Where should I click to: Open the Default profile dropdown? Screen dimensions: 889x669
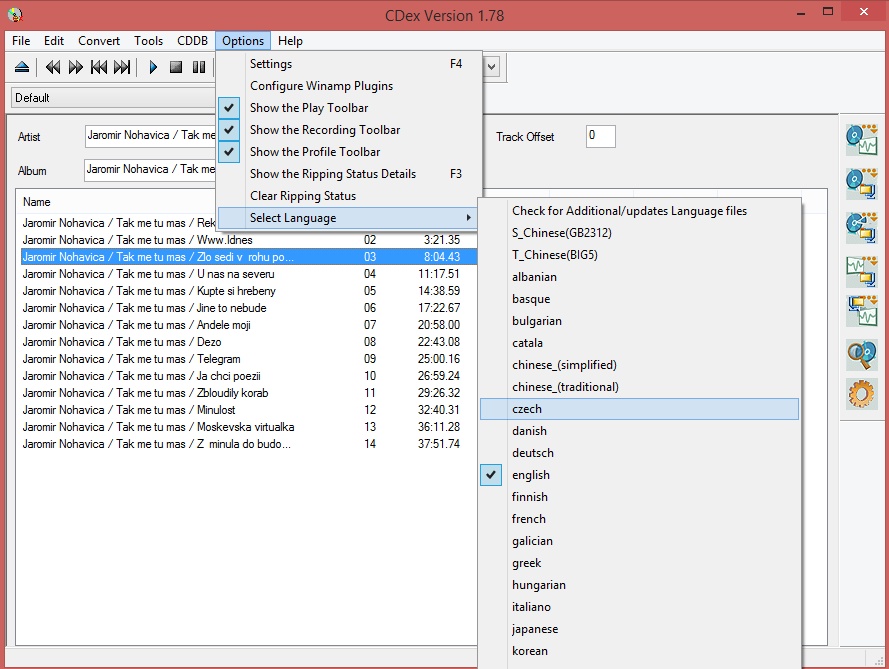click(110, 98)
